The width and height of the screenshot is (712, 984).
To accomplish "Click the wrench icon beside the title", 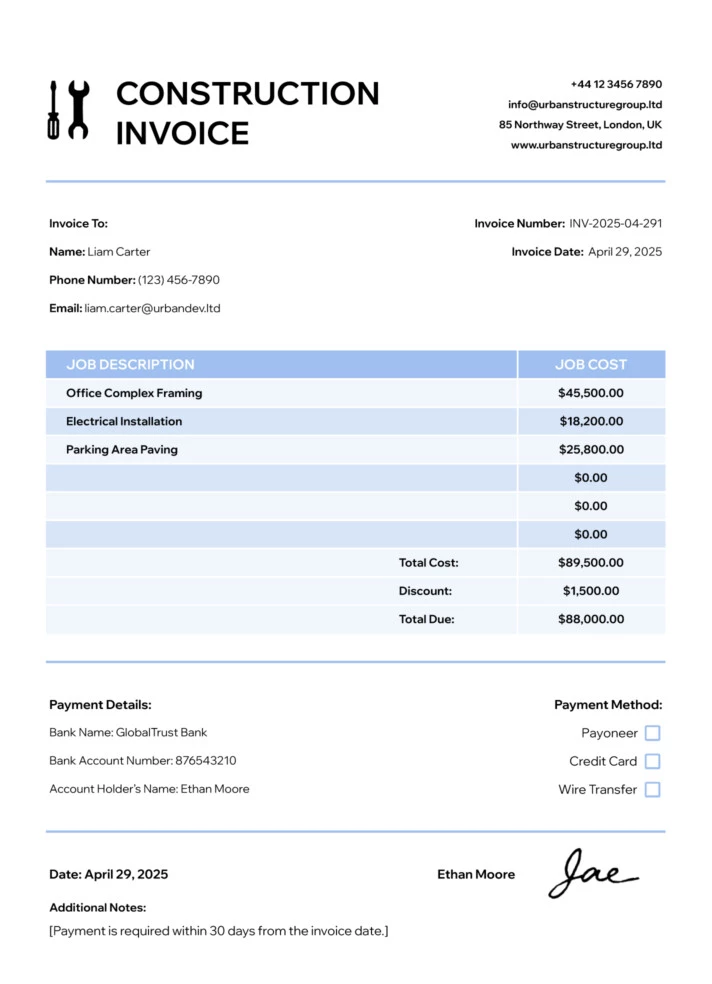I will point(79,110).
